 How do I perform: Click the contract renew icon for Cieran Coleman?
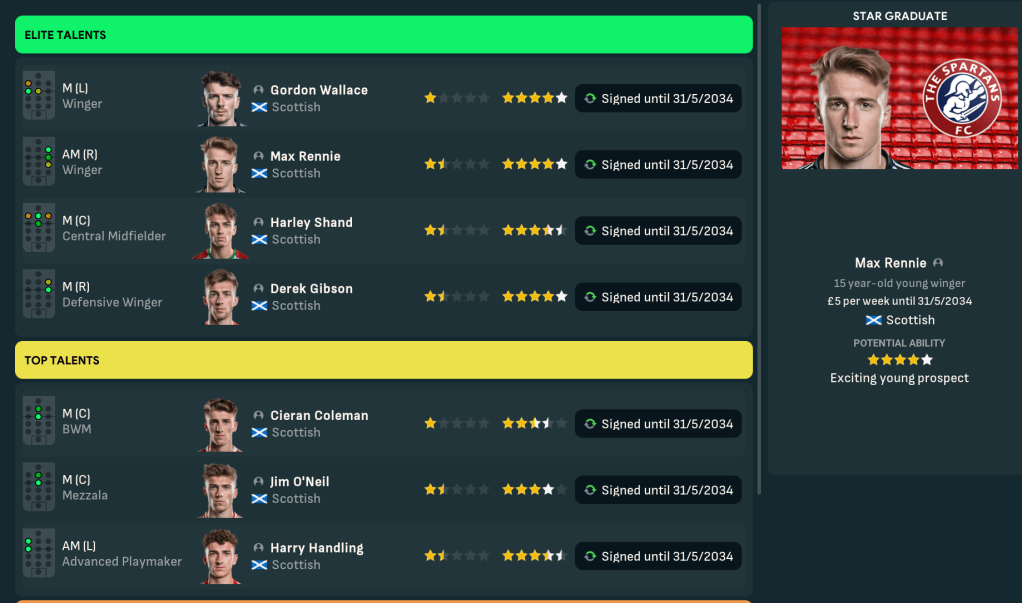[x=590, y=424]
